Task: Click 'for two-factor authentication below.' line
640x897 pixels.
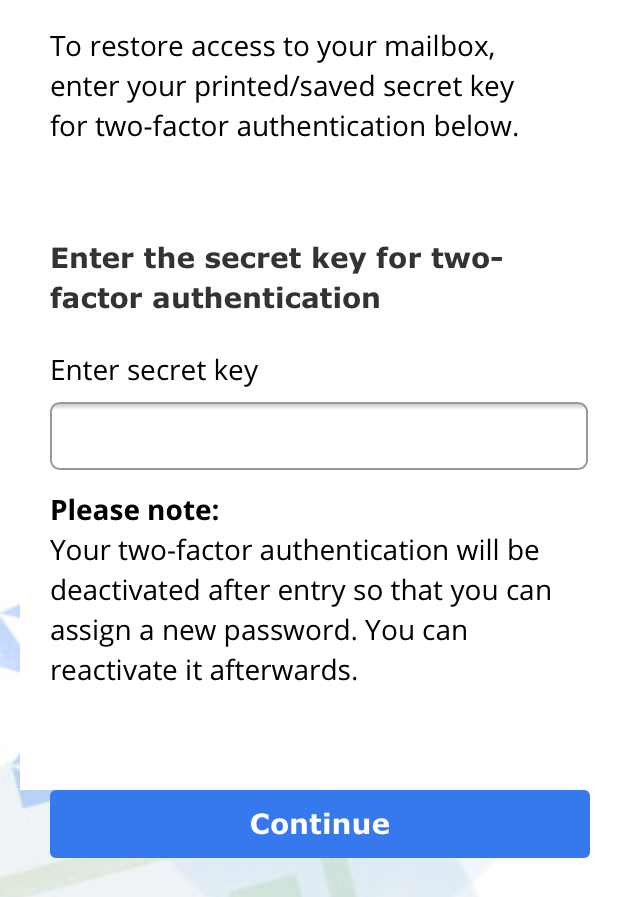Action: [285, 126]
